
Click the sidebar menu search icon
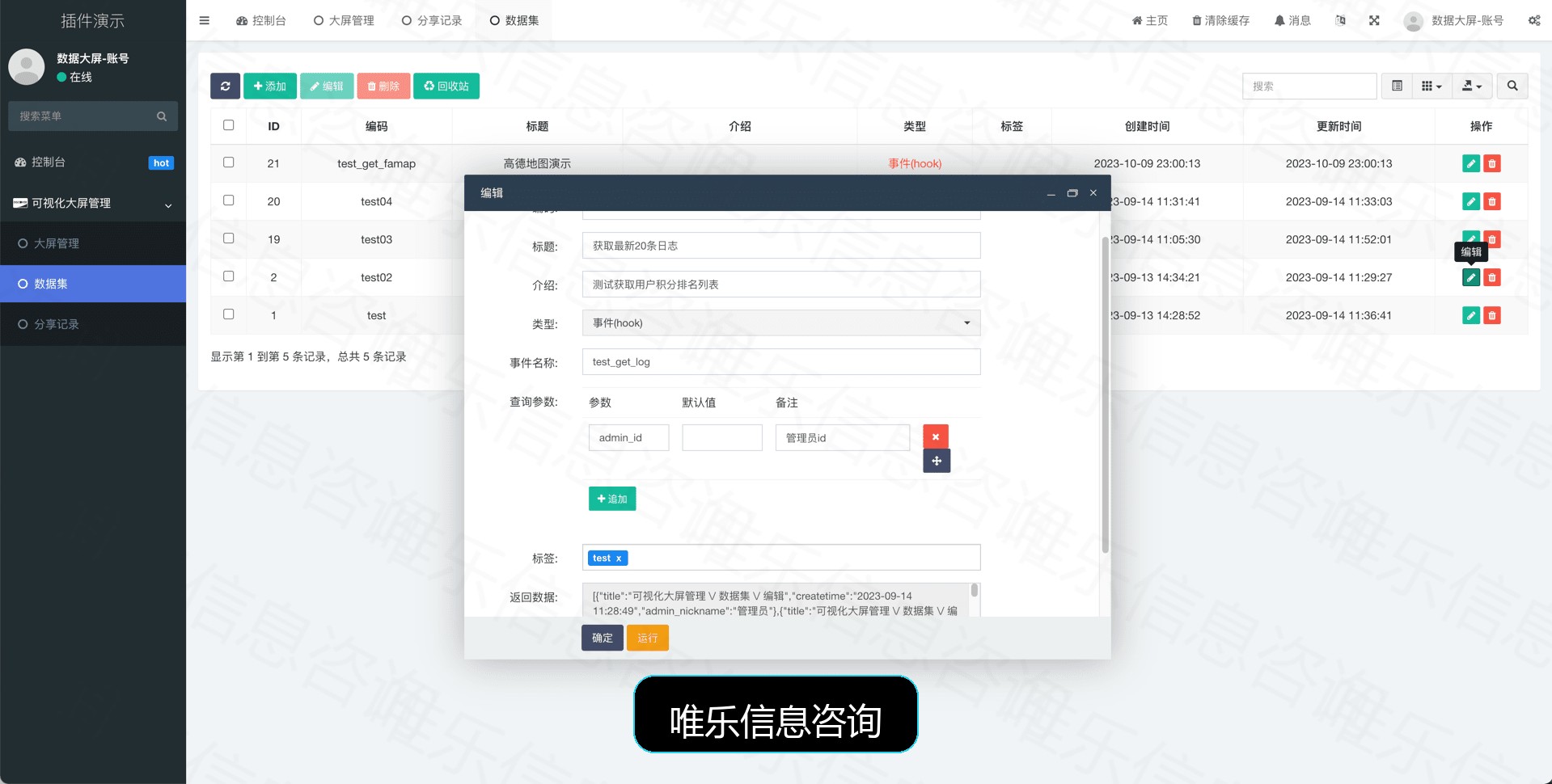(x=162, y=116)
